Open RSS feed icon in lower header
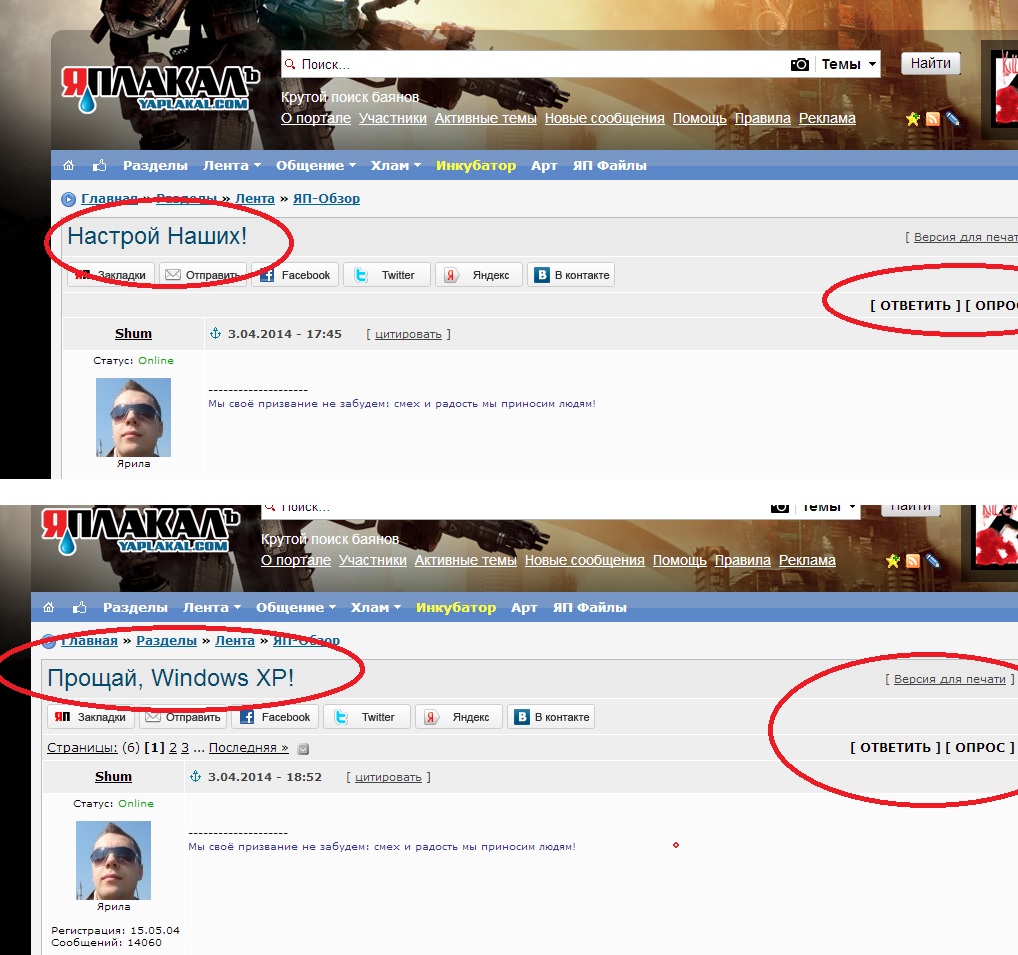This screenshot has width=1018, height=955. 913,561
